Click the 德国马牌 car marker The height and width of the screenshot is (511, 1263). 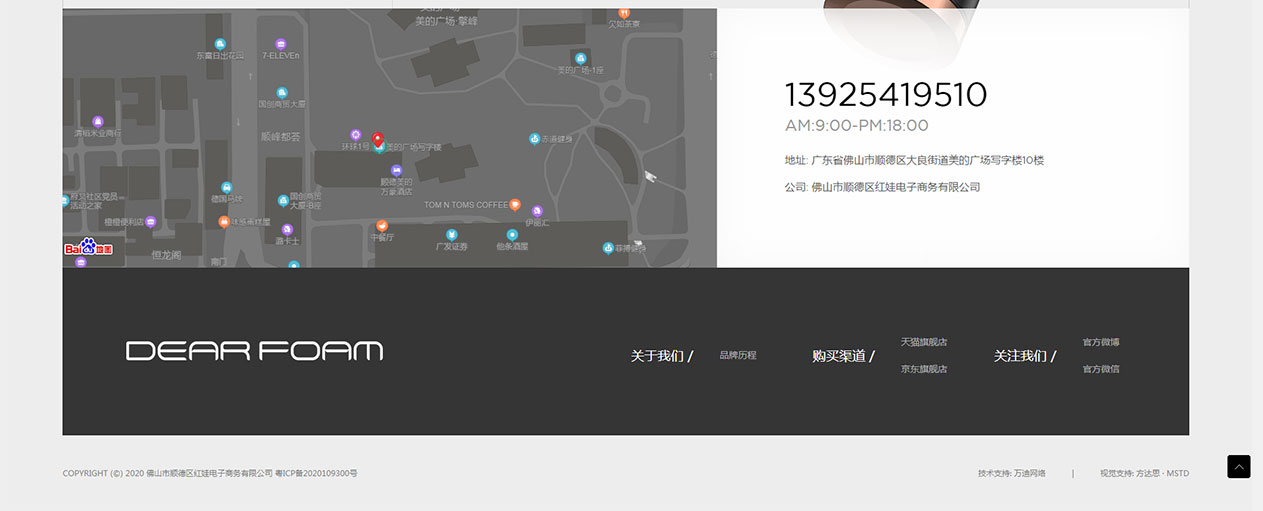point(226,187)
